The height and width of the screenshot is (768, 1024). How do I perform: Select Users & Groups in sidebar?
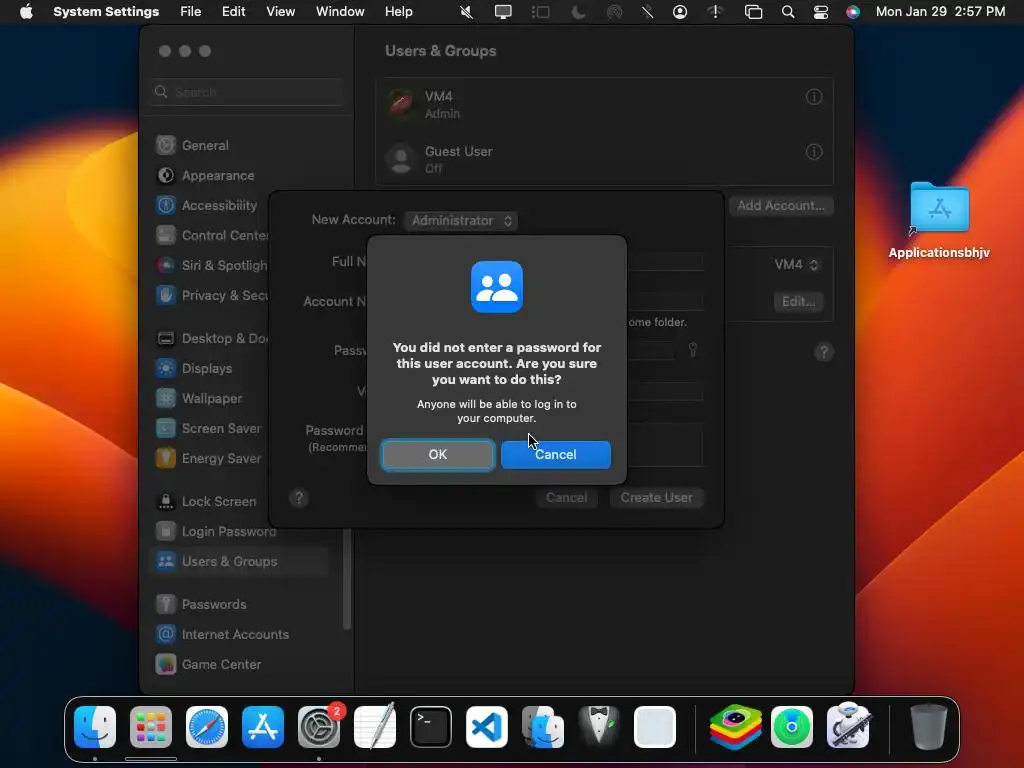(239, 562)
